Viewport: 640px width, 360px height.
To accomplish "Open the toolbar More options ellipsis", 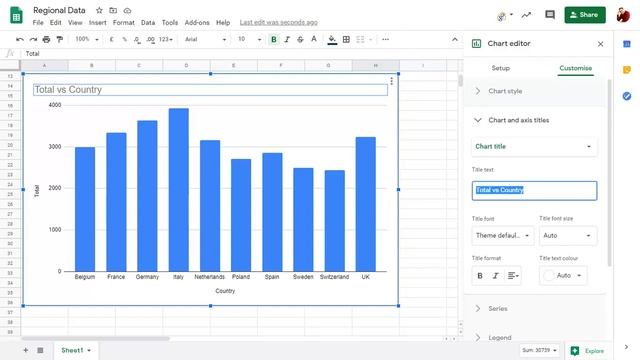I will (385, 40).
